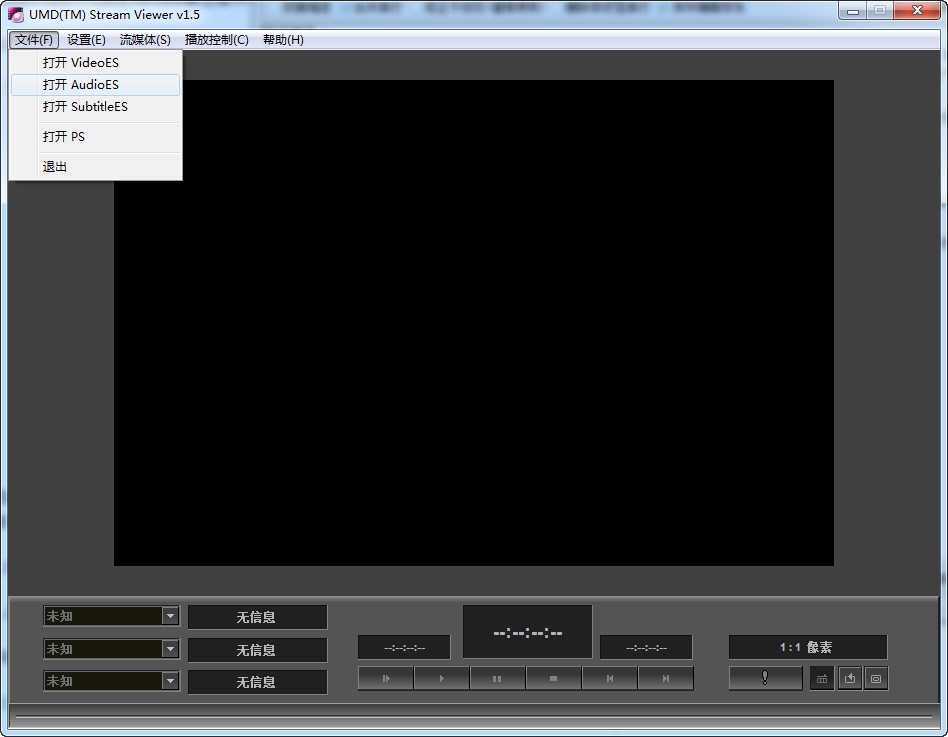Screen dimensions: 948x737
Task: Expand the first 未知 stream dropdown
Action: 170,617
